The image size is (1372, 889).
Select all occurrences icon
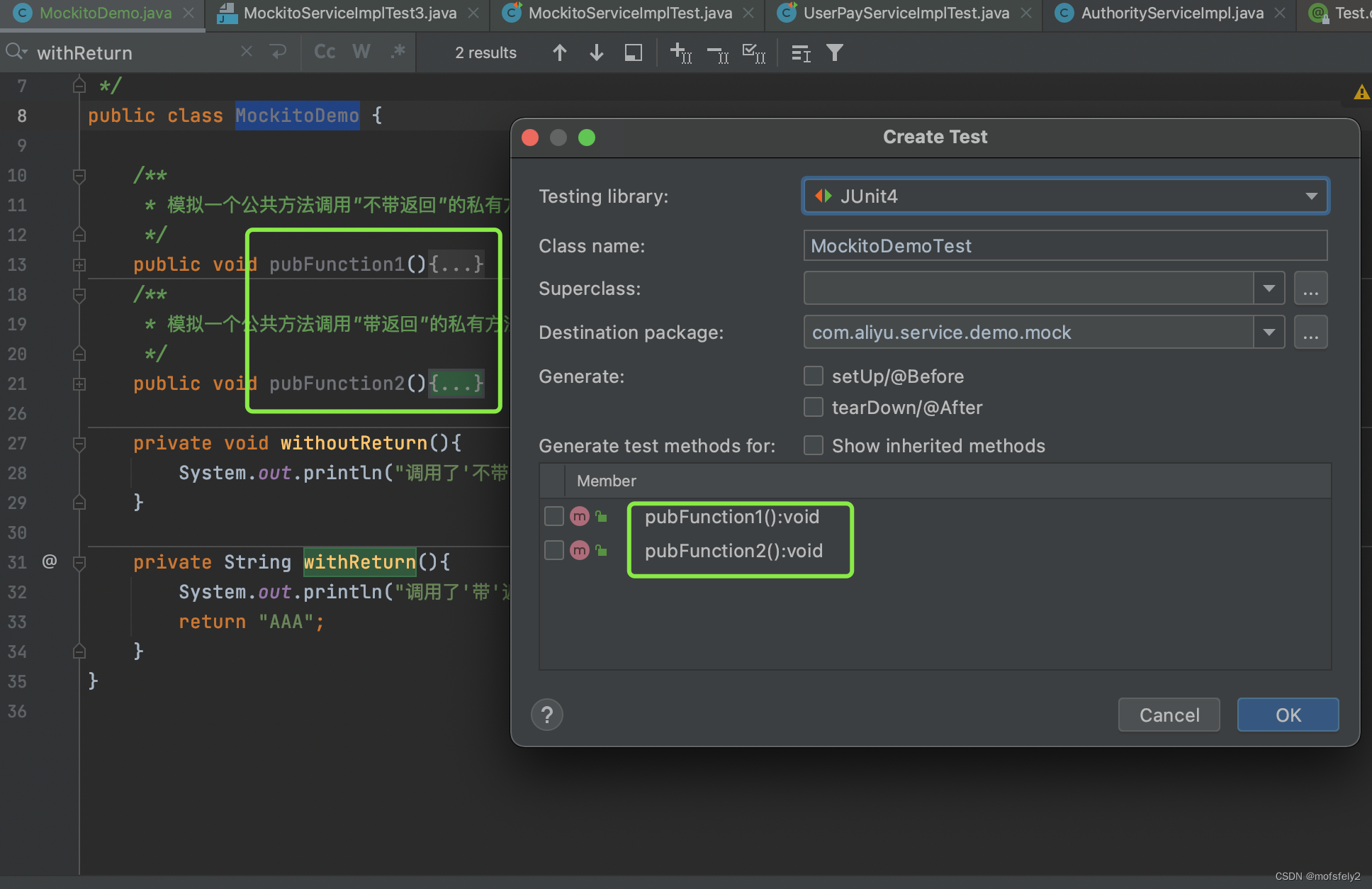tap(754, 52)
